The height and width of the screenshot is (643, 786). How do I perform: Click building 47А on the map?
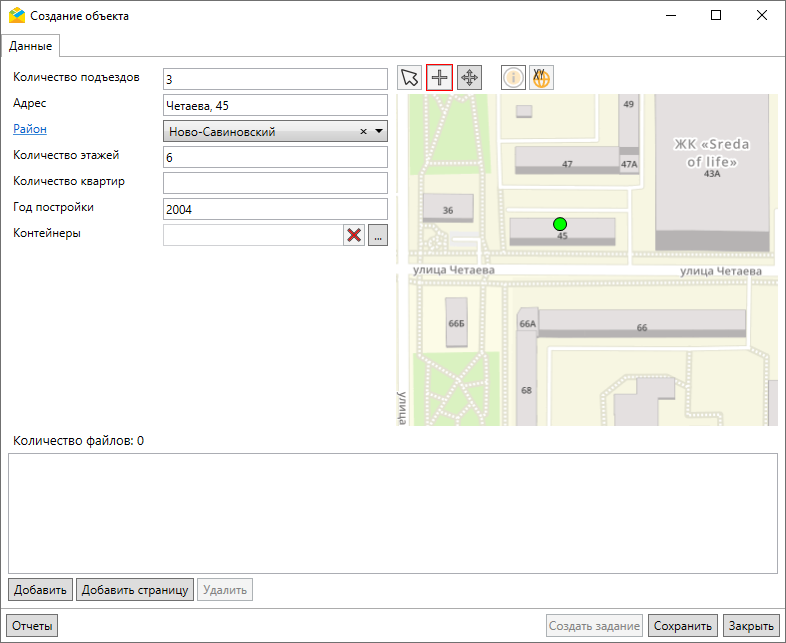[x=629, y=164]
